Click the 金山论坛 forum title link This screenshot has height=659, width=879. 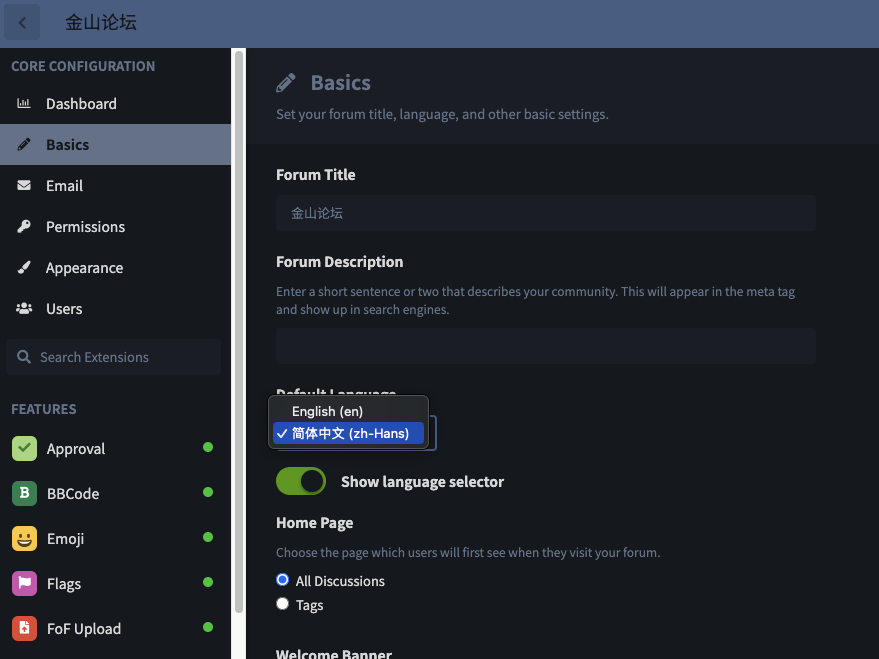tap(101, 23)
